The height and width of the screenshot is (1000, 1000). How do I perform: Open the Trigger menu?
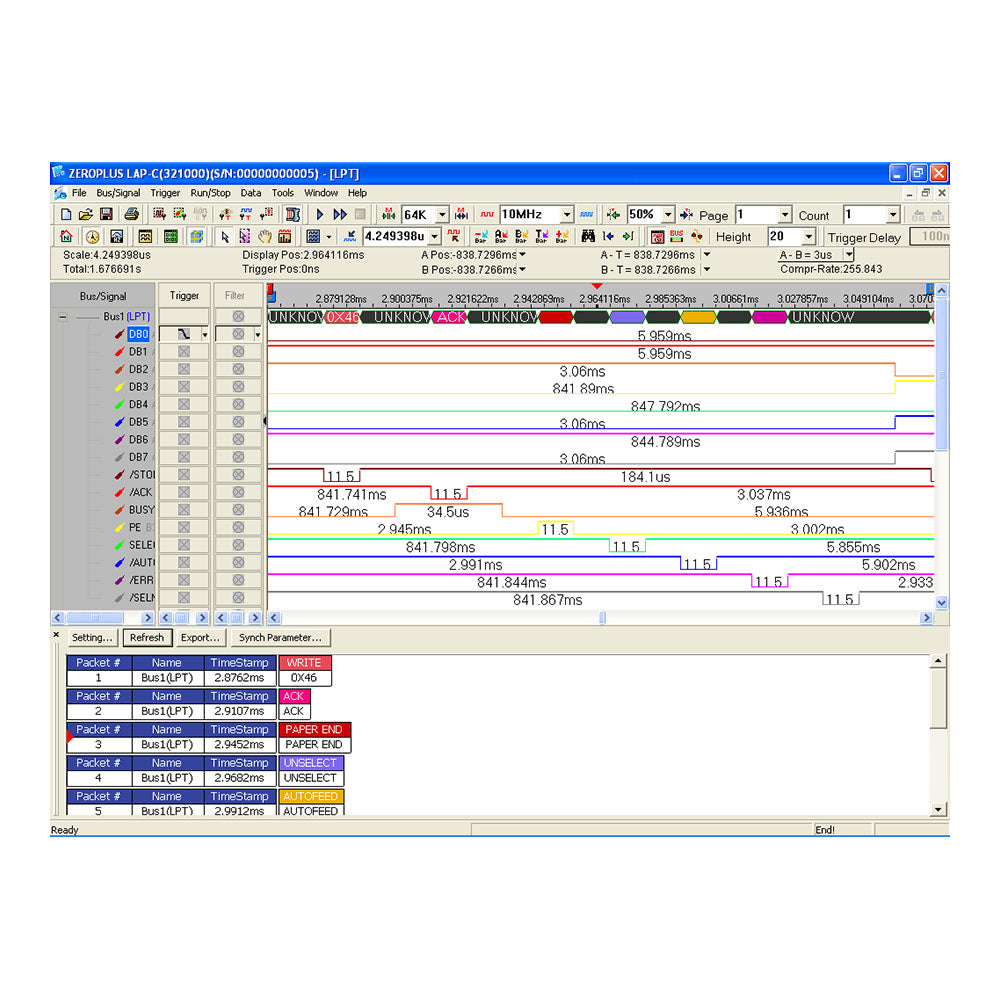click(x=165, y=193)
